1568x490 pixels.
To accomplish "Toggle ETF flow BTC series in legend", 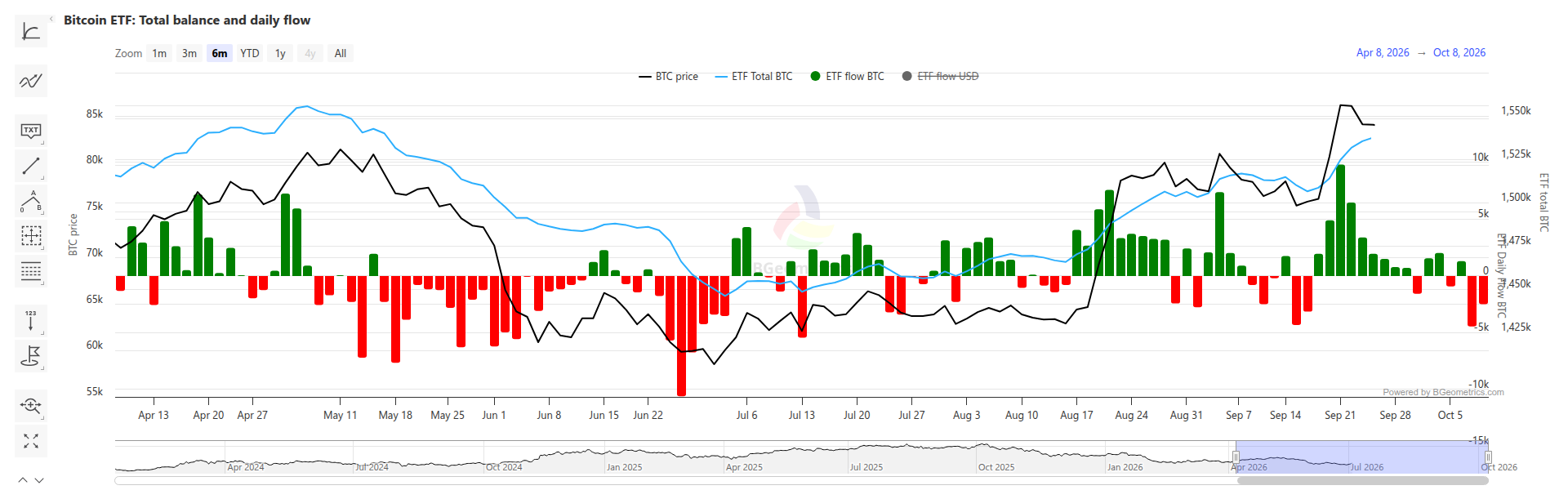I will (847, 76).
